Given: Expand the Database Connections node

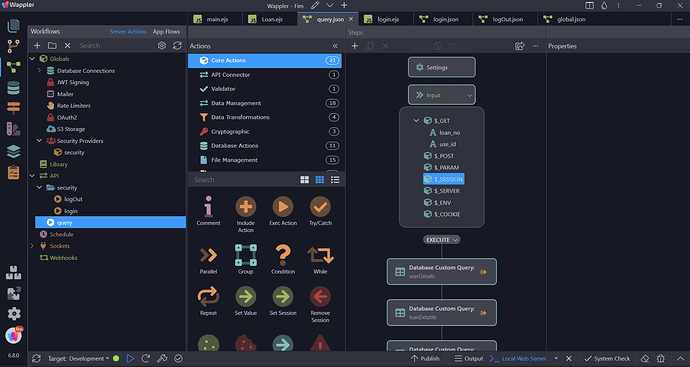Looking at the screenshot, I should point(39,70).
